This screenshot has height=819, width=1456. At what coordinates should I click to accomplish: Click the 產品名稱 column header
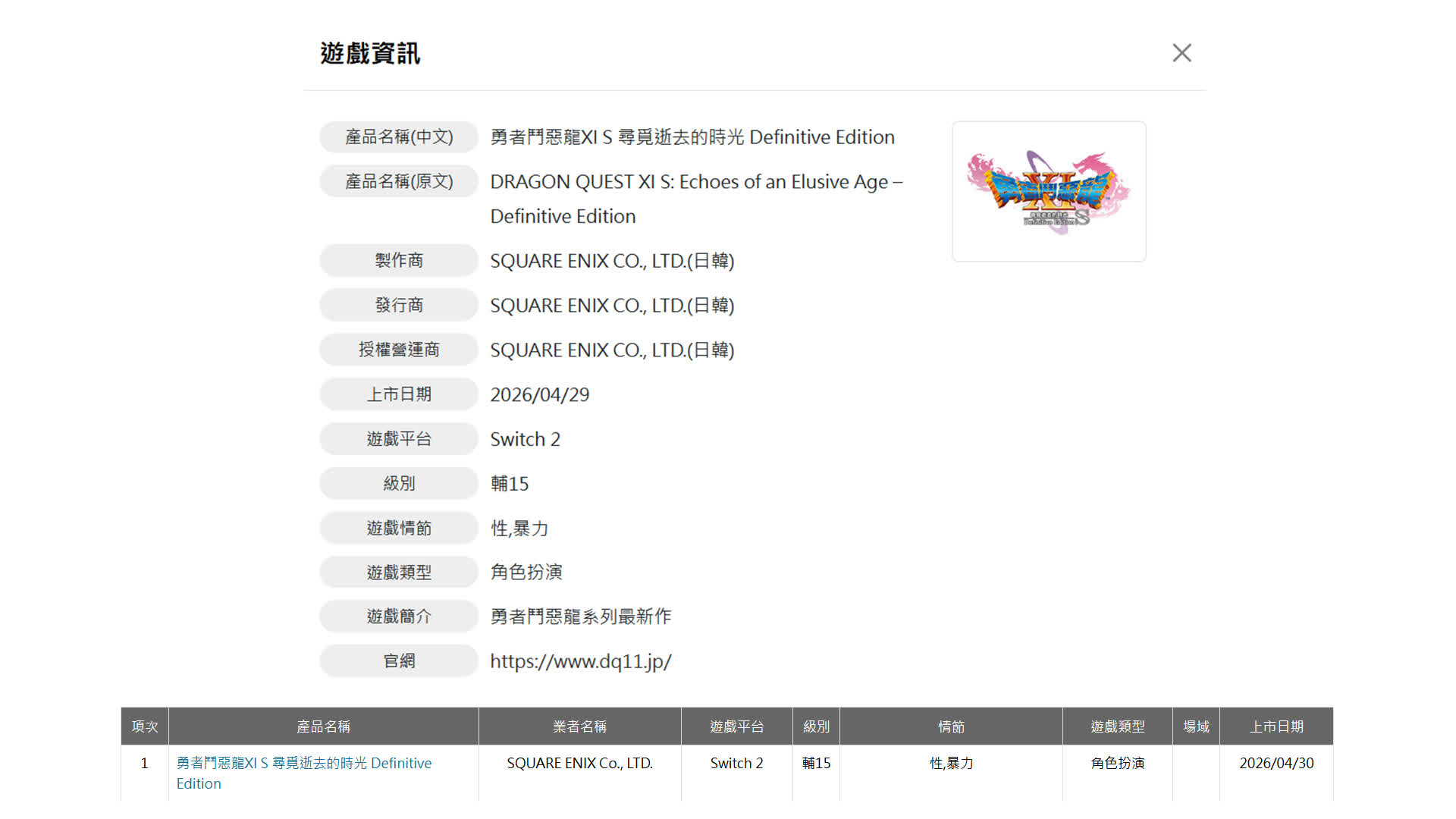click(323, 726)
